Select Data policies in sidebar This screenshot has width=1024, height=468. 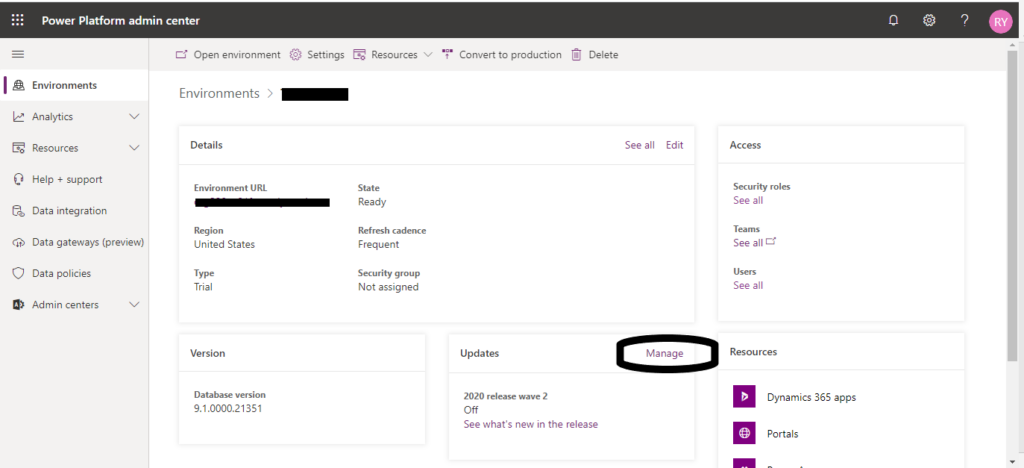point(74,273)
